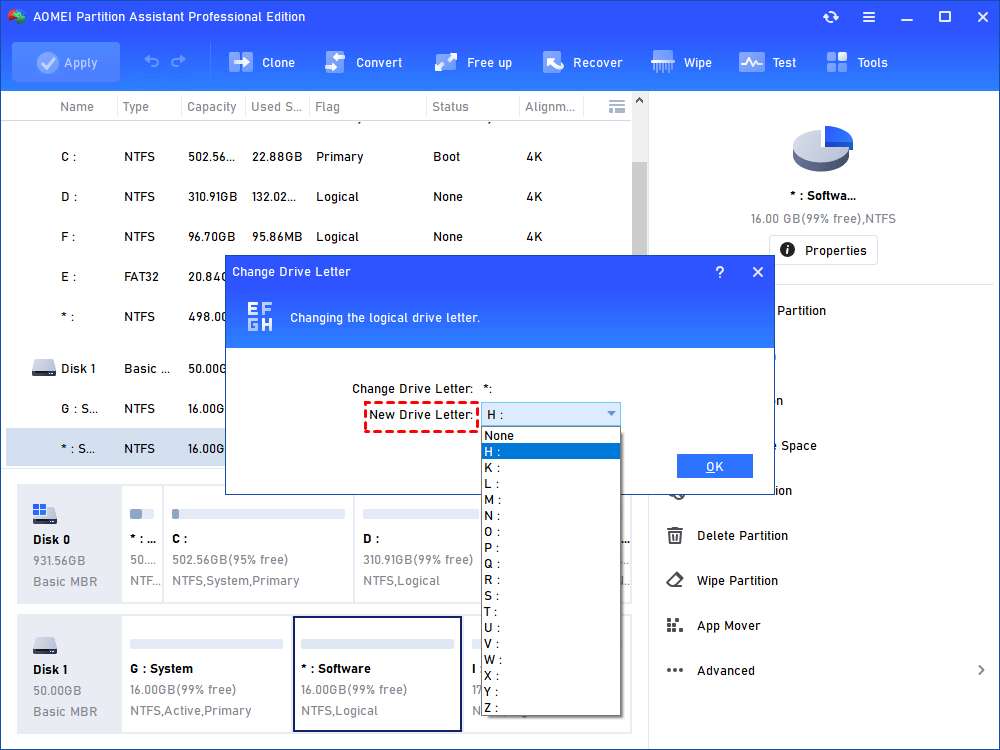
Task: Click the help question mark in dialog
Action: click(719, 272)
